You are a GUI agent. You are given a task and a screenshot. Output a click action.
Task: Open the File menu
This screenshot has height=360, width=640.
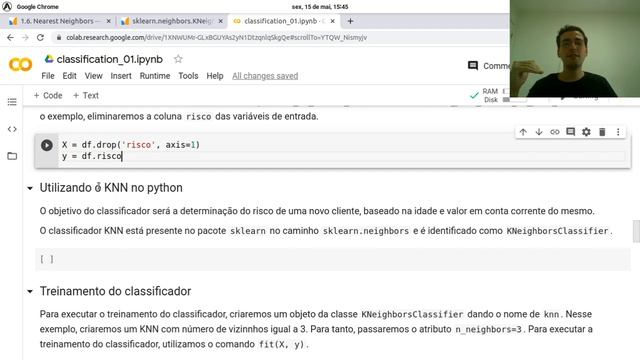(x=48, y=76)
